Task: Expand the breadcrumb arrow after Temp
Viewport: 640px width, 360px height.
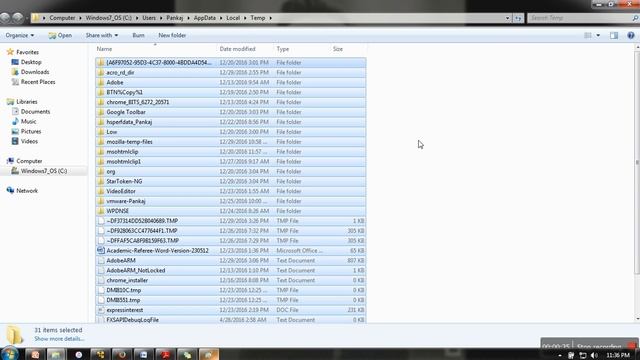Action: pyautogui.click(x=270, y=18)
